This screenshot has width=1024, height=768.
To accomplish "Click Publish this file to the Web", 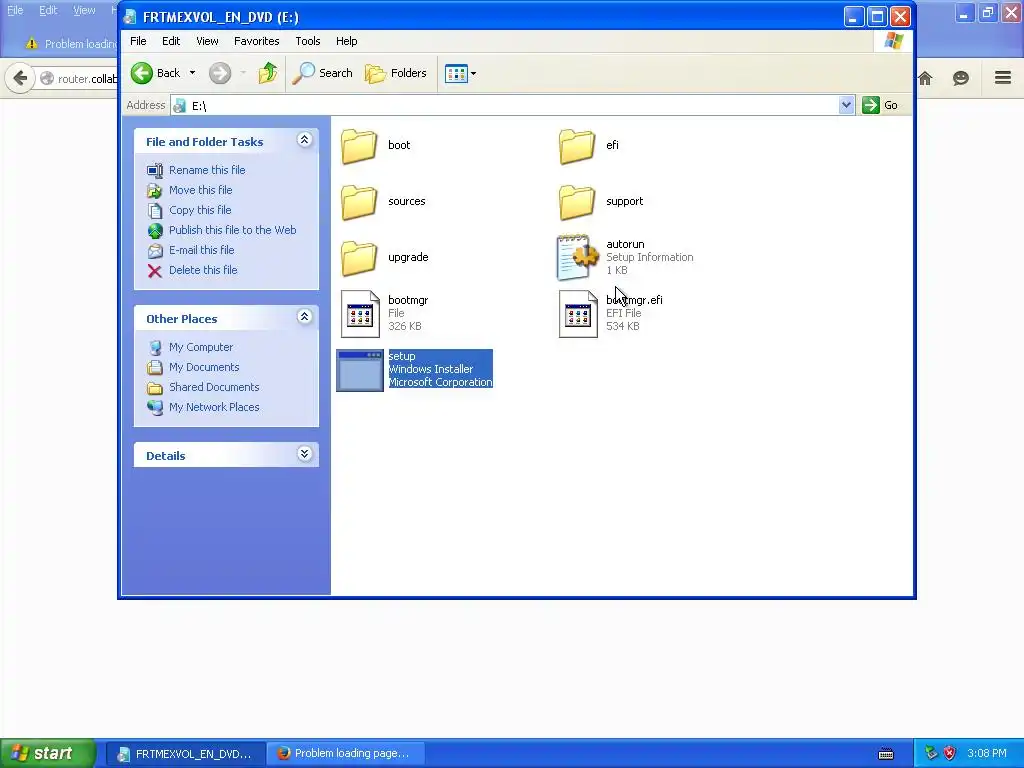I will [232, 230].
